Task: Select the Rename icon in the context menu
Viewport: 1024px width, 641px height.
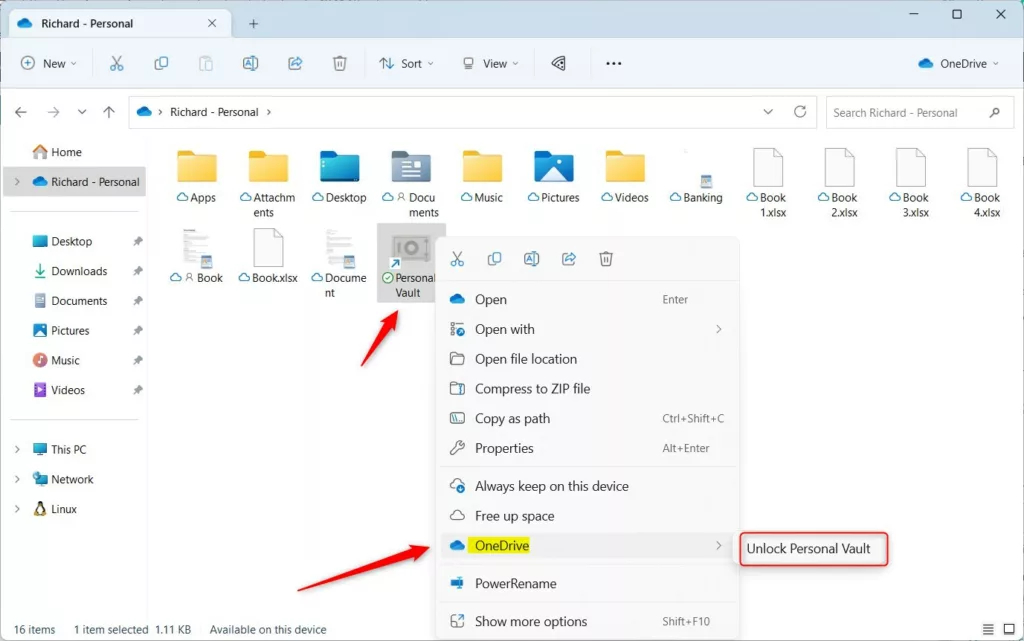Action: coord(531,258)
